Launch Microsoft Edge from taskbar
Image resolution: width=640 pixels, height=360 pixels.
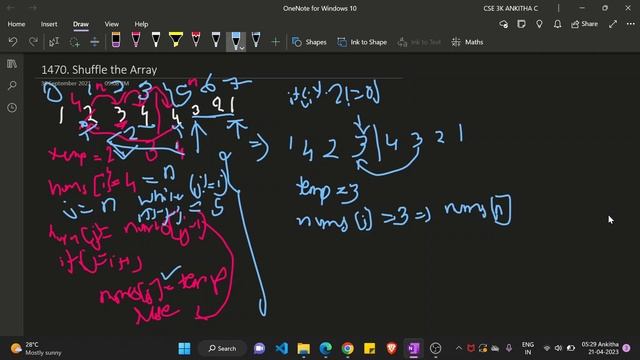click(325, 348)
